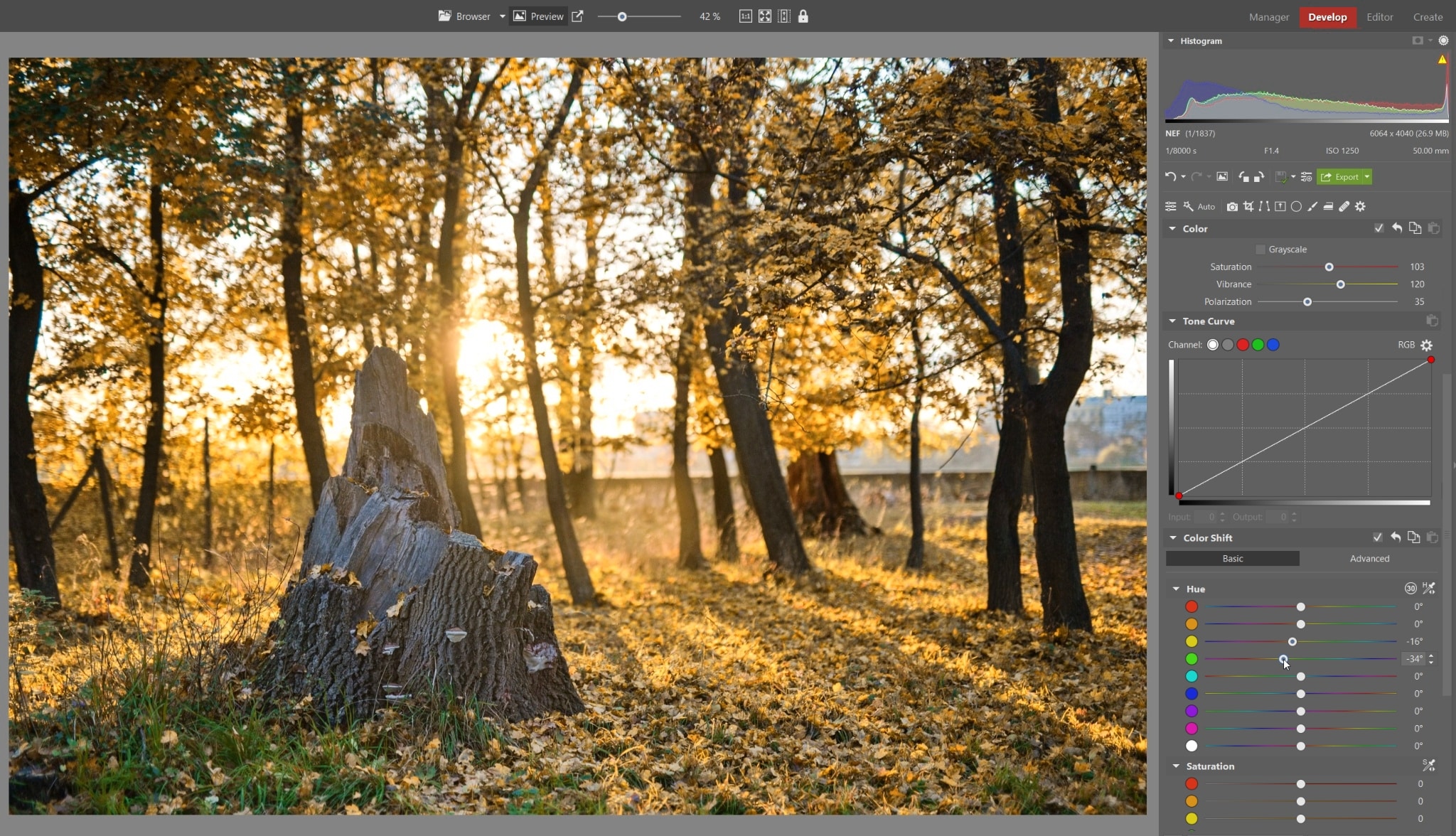
Task: Open preview in separate window icon
Action: tap(578, 16)
